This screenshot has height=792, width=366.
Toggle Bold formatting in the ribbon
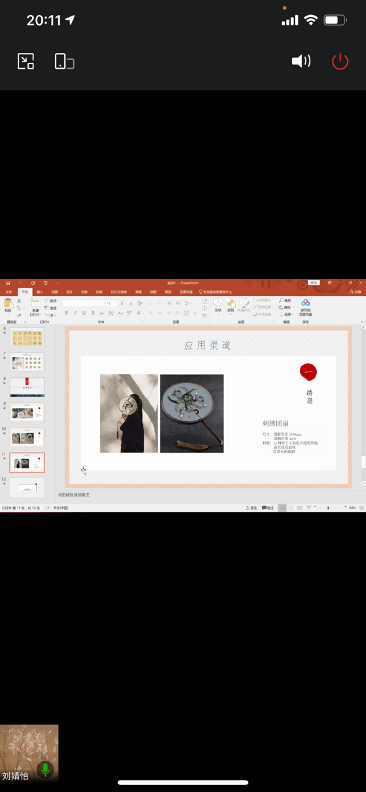coord(66,313)
